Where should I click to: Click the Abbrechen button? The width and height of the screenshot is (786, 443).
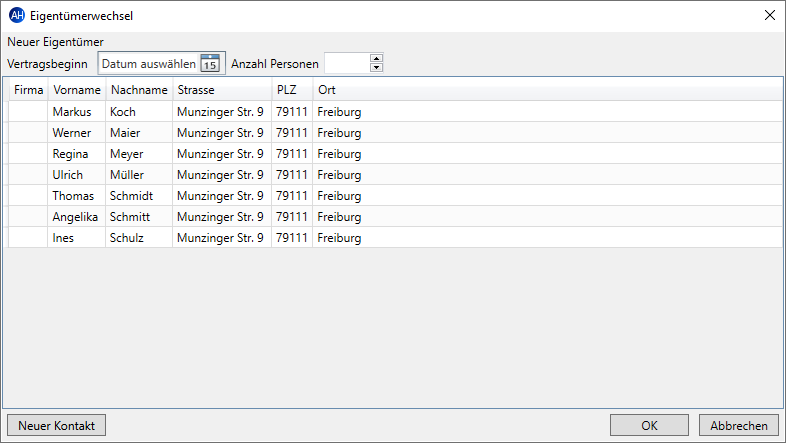tap(739, 425)
